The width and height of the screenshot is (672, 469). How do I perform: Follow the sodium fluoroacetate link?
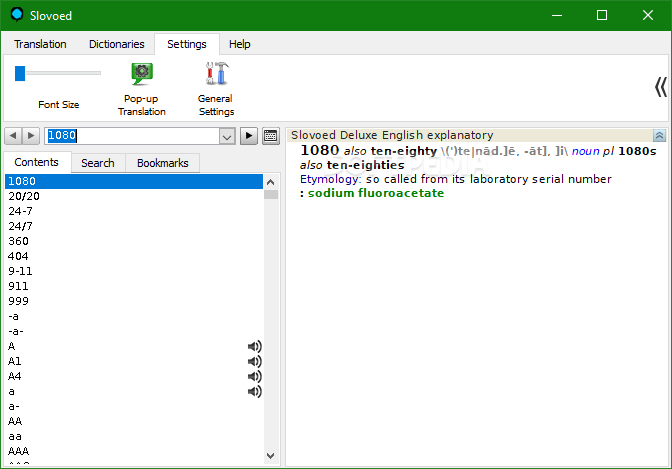coord(376,193)
